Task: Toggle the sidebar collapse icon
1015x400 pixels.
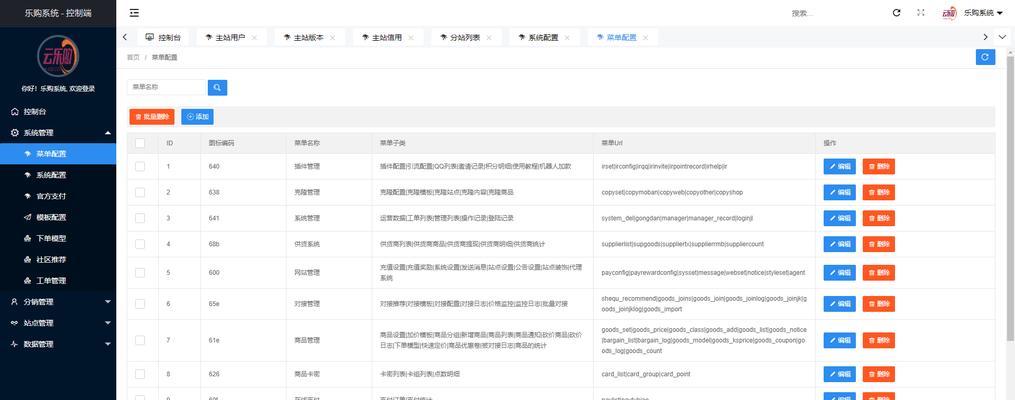Action: [x=134, y=13]
